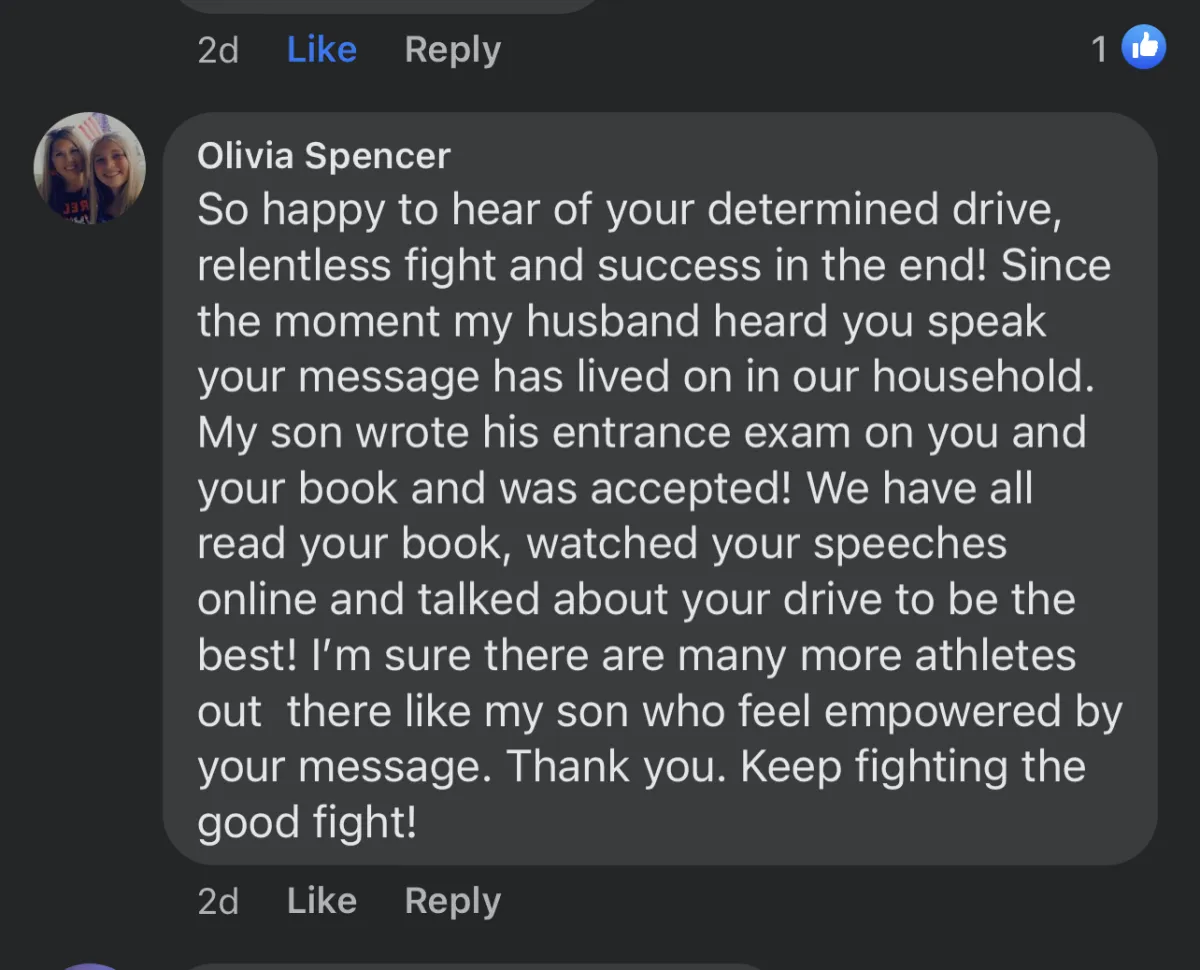Image resolution: width=1200 pixels, height=970 pixels.
Task: Click the reaction count number 1
Action: [x=1099, y=49]
